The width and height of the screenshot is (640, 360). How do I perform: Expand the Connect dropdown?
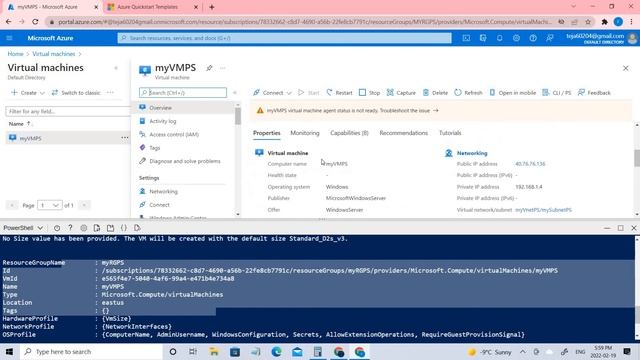[x=289, y=93]
